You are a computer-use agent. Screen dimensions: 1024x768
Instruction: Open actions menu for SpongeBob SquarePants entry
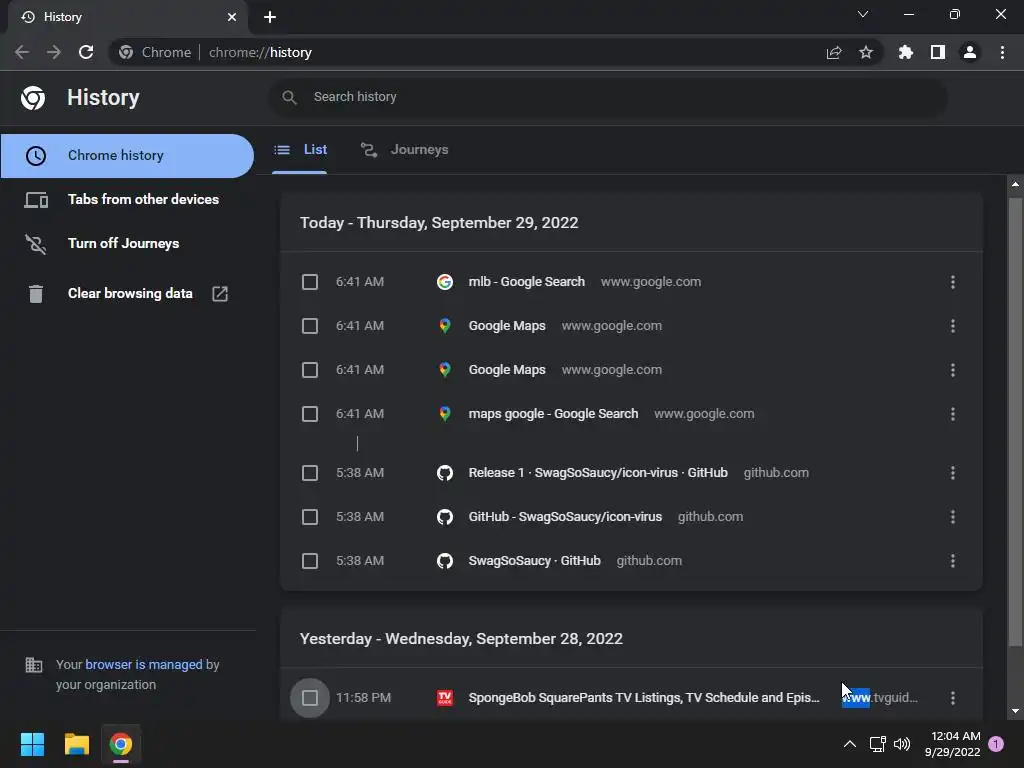pos(953,697)
